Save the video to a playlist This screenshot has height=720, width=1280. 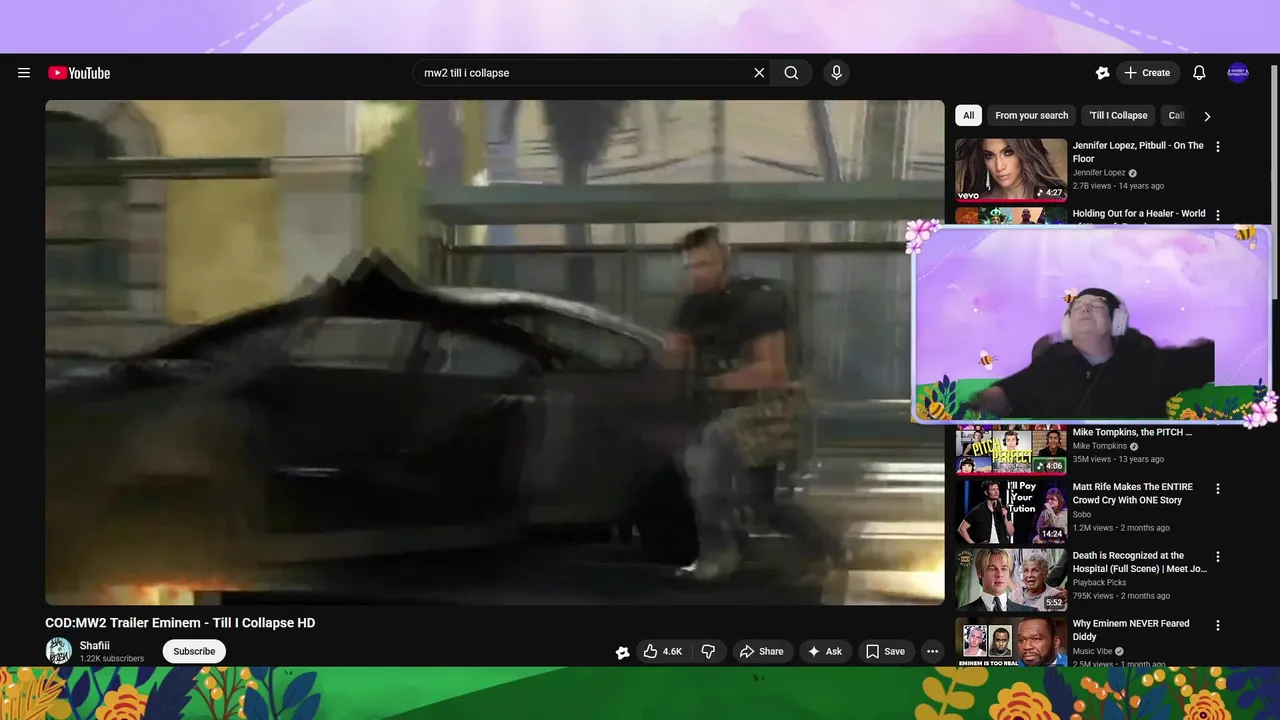point(885,651)
